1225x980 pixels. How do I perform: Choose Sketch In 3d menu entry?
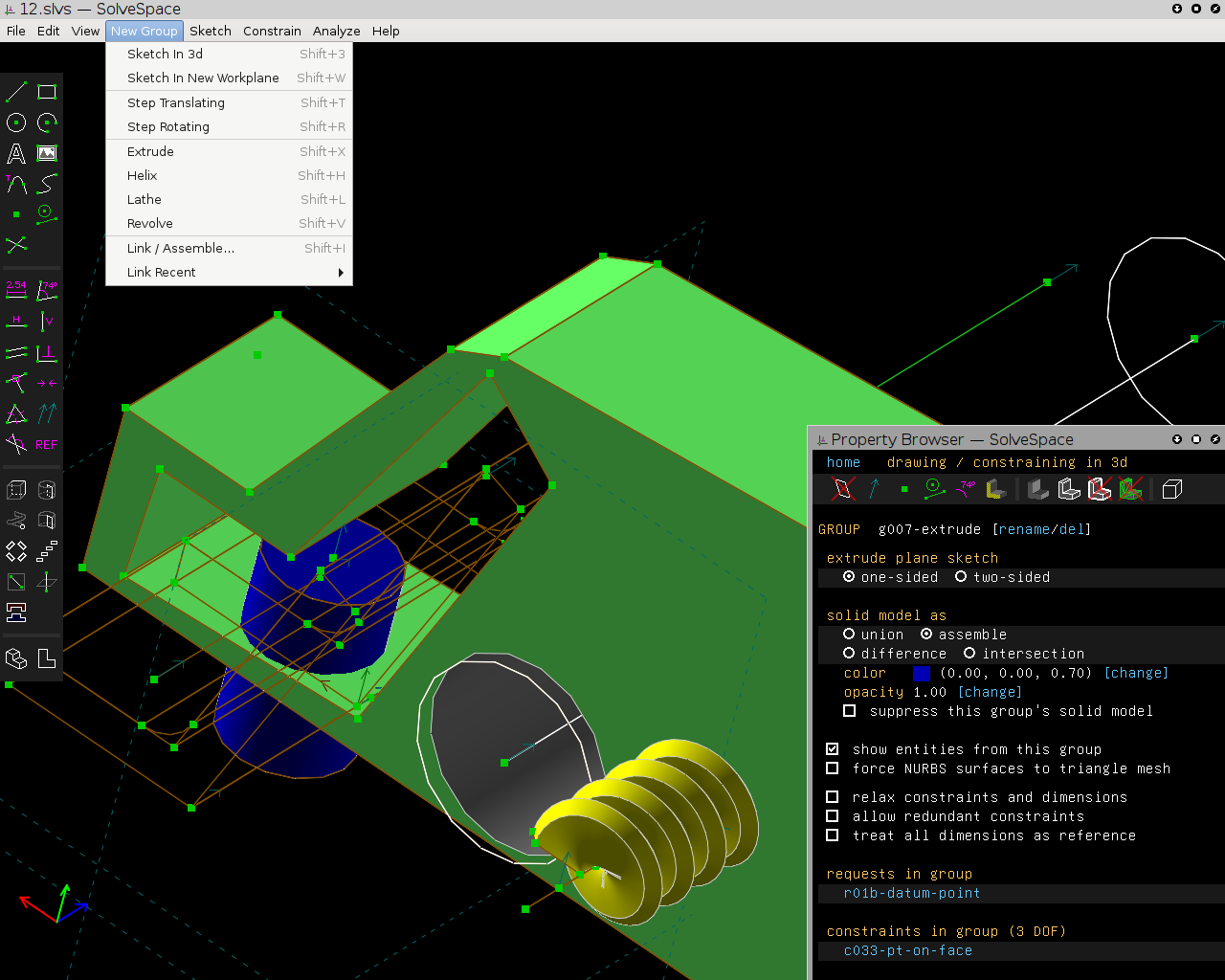tap(229, 55)
